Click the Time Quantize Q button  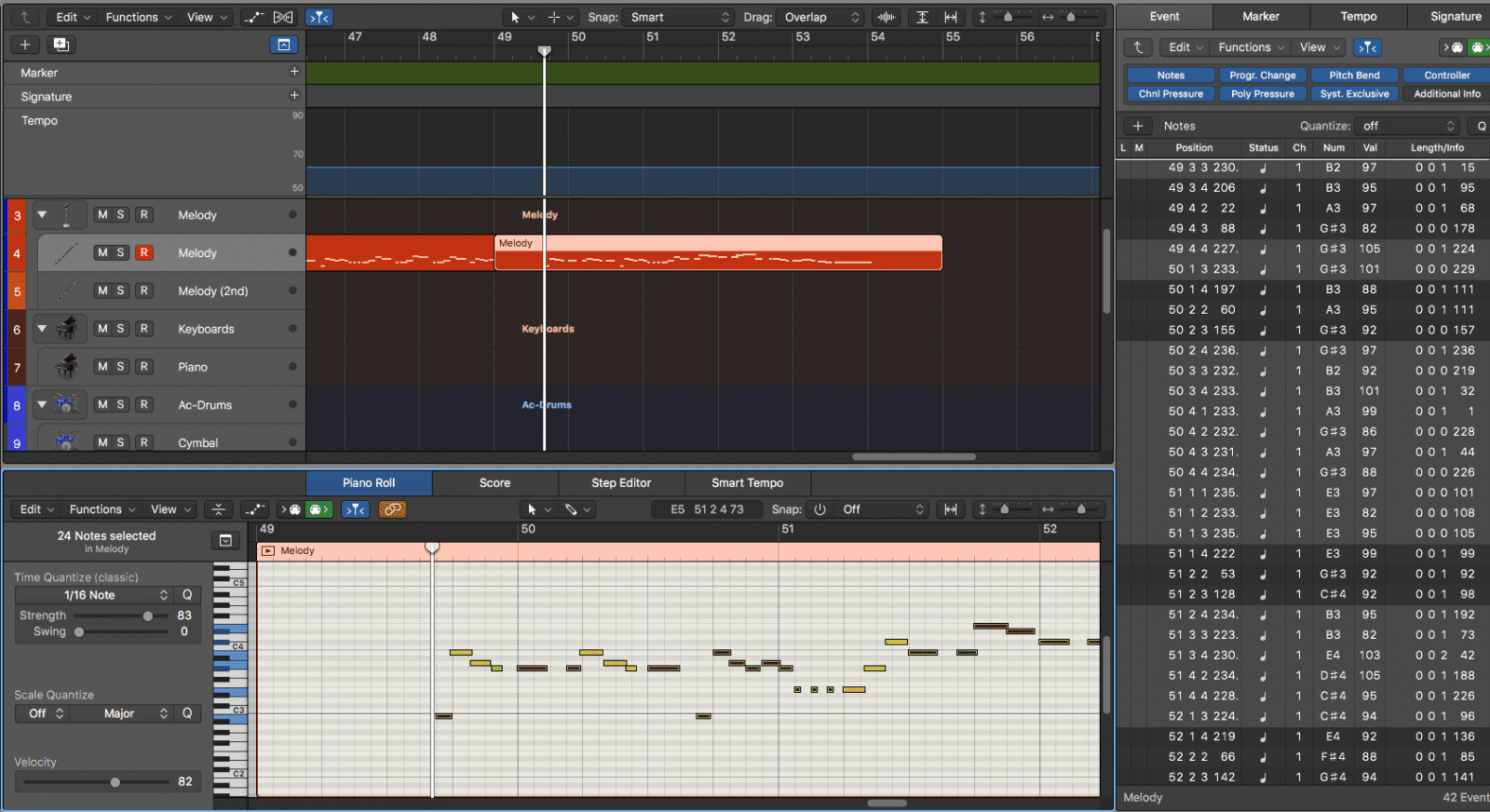point(187,595)
